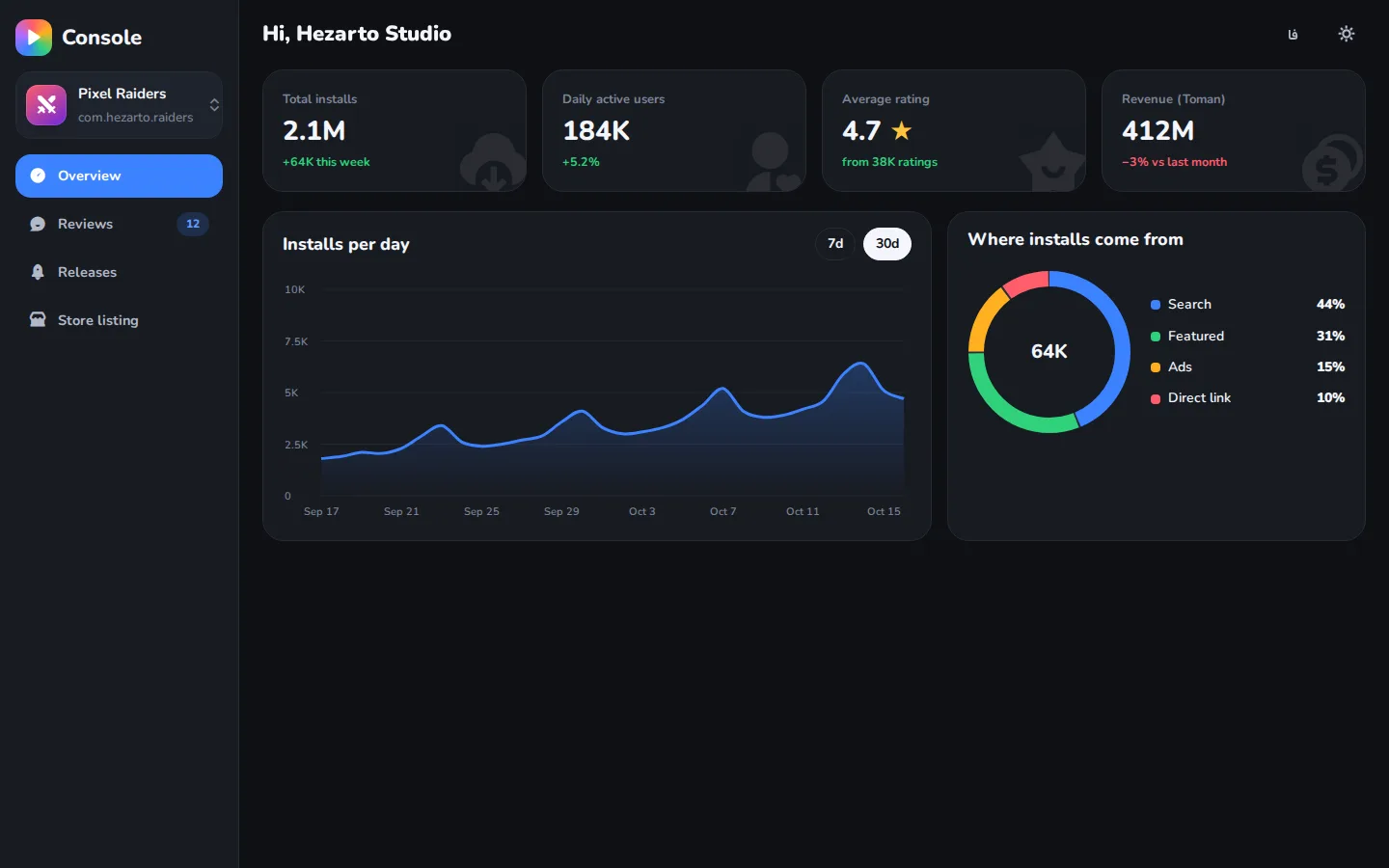Click the Reviews chat bubble icon
Image resolution: width=1389 pixels, height=868 pixels.
[38, 224]
